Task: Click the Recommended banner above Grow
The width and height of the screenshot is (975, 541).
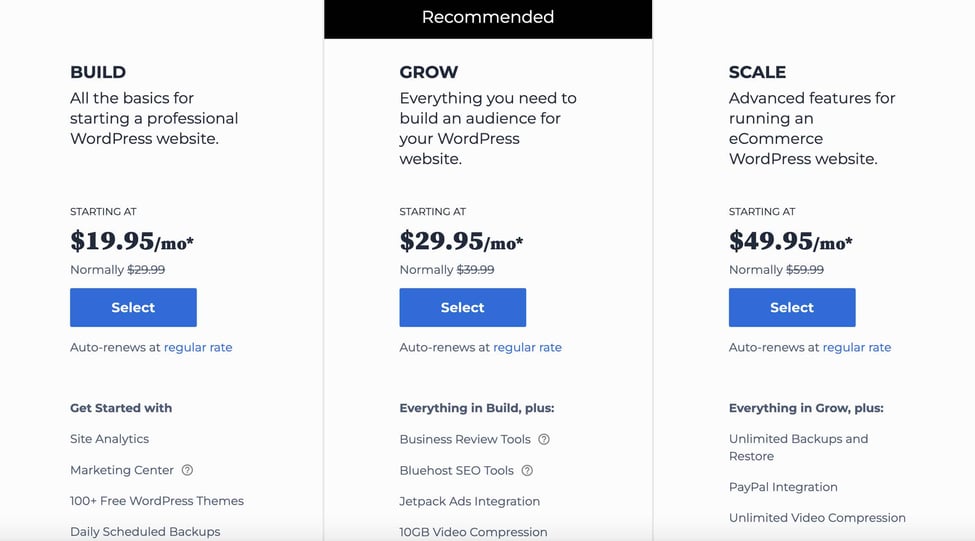Action: (488, 18)
